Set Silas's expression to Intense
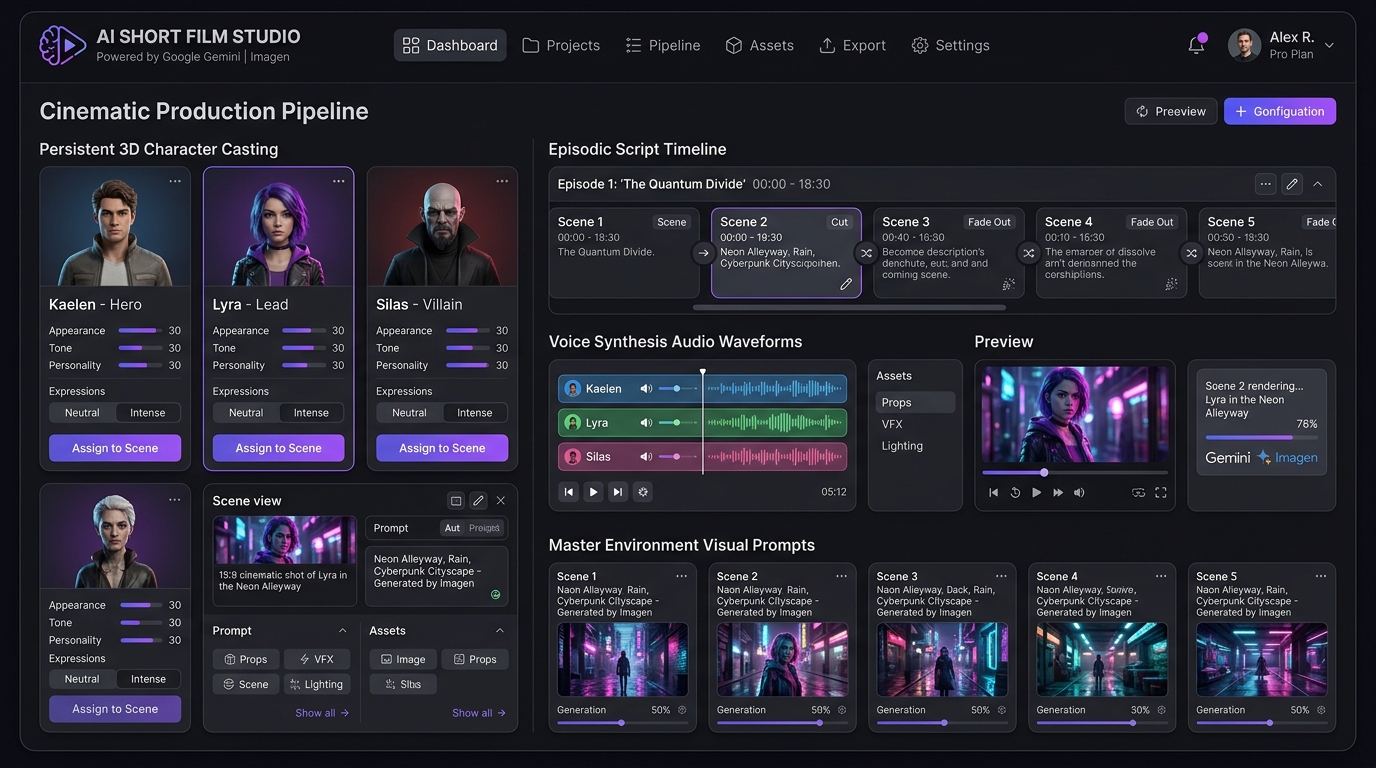This screenshot has height=768, width=1376. (x=475, y=412)
